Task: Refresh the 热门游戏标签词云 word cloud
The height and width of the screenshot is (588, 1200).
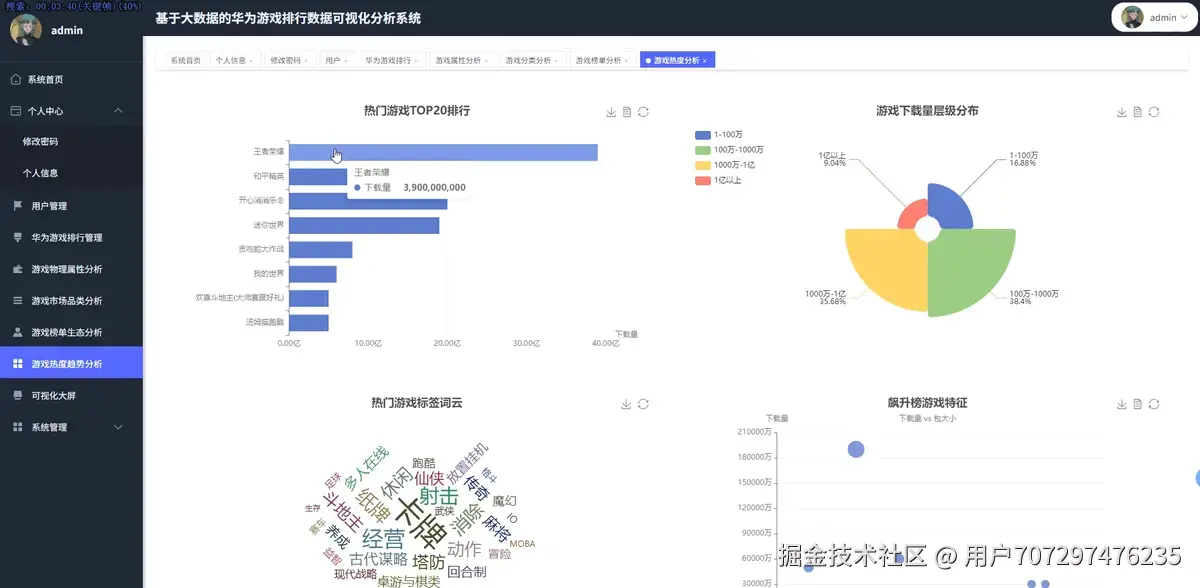Action: (x=643, y=404)
